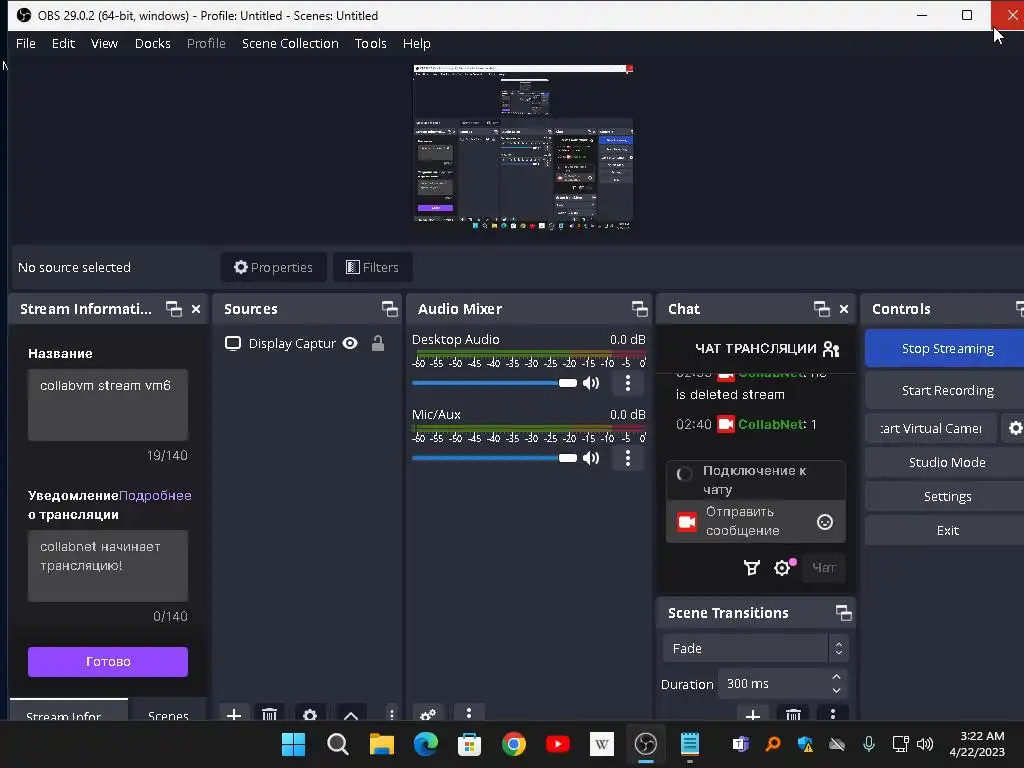Open advanced audio properties gears
This screenshot has height=768, width=1024.
pyautogui.click(x=428, y=714)
